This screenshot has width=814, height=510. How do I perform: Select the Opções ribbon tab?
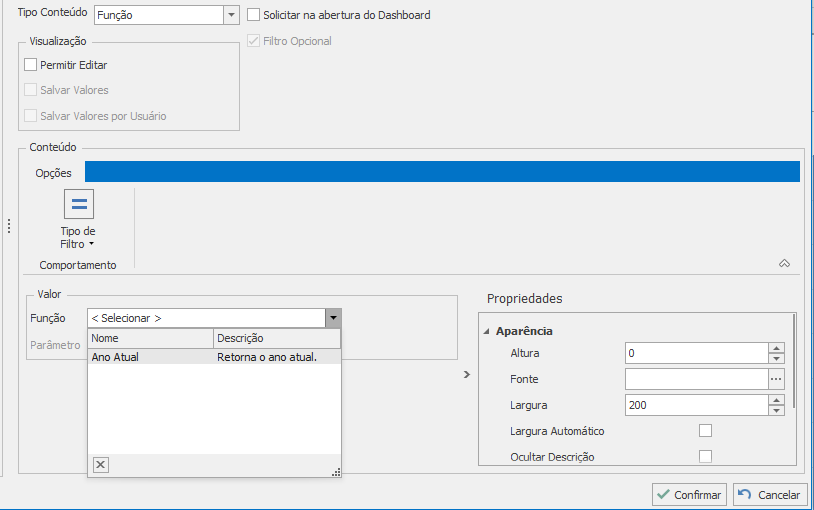click(53, 173)
